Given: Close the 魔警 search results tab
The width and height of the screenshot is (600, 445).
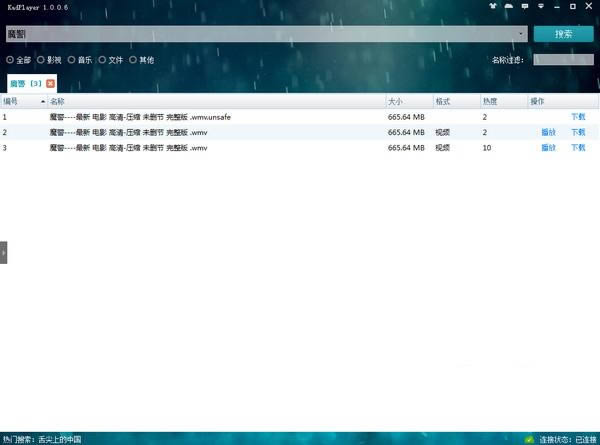Looking at the screenshot, I should [50, 83].
